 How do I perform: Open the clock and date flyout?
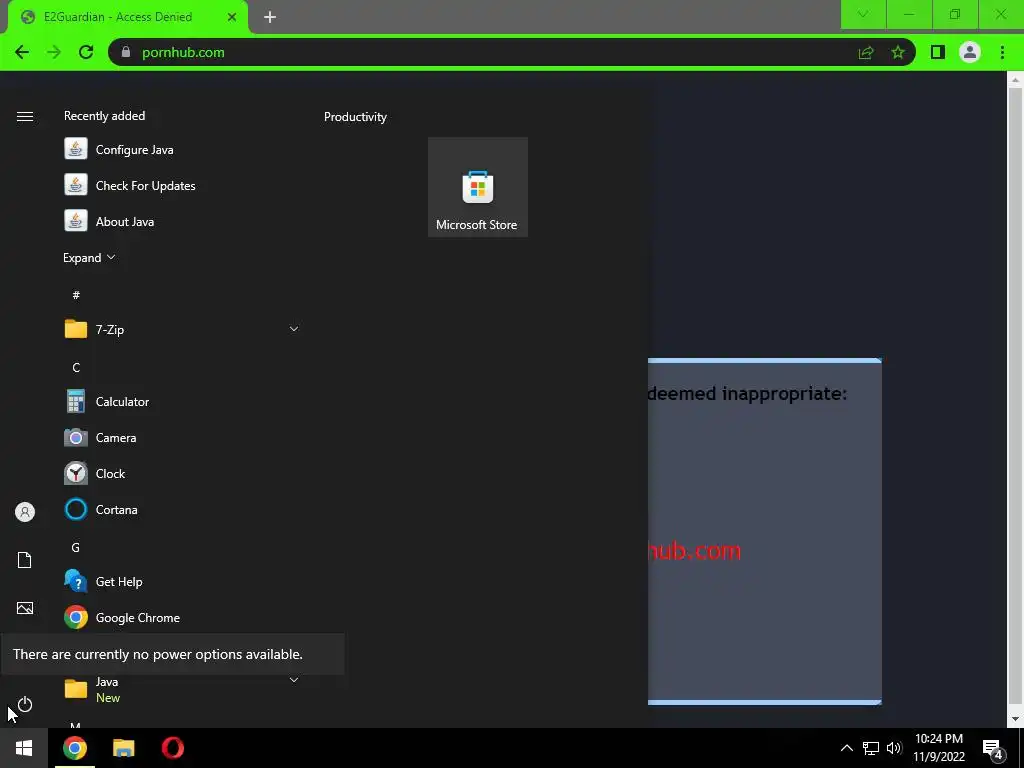click(939, 748)
